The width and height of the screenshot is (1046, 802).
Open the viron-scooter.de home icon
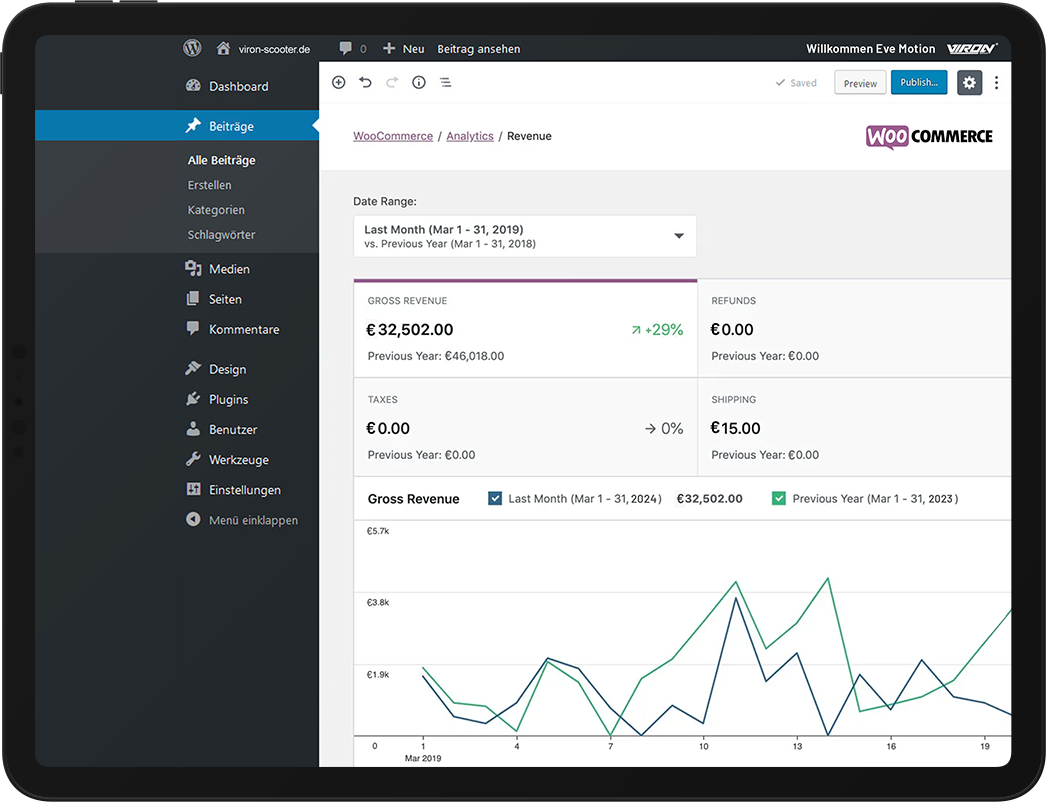[223, 48]
